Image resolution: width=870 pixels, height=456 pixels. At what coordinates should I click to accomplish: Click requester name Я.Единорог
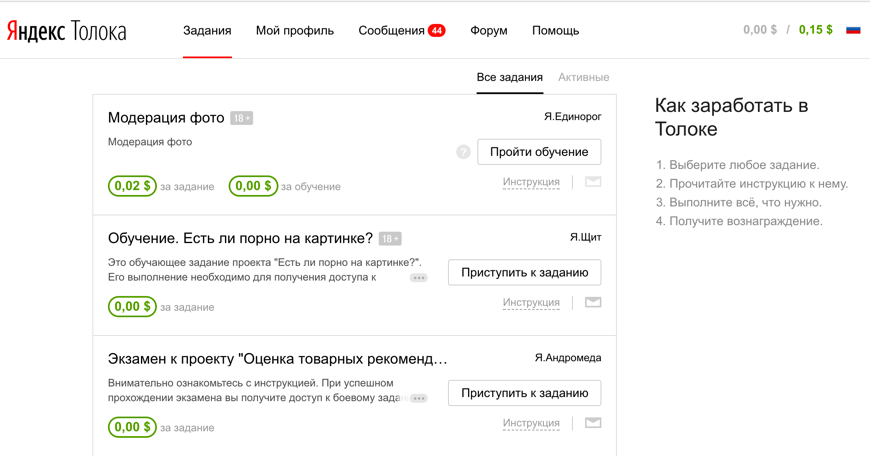pos(573,116)
